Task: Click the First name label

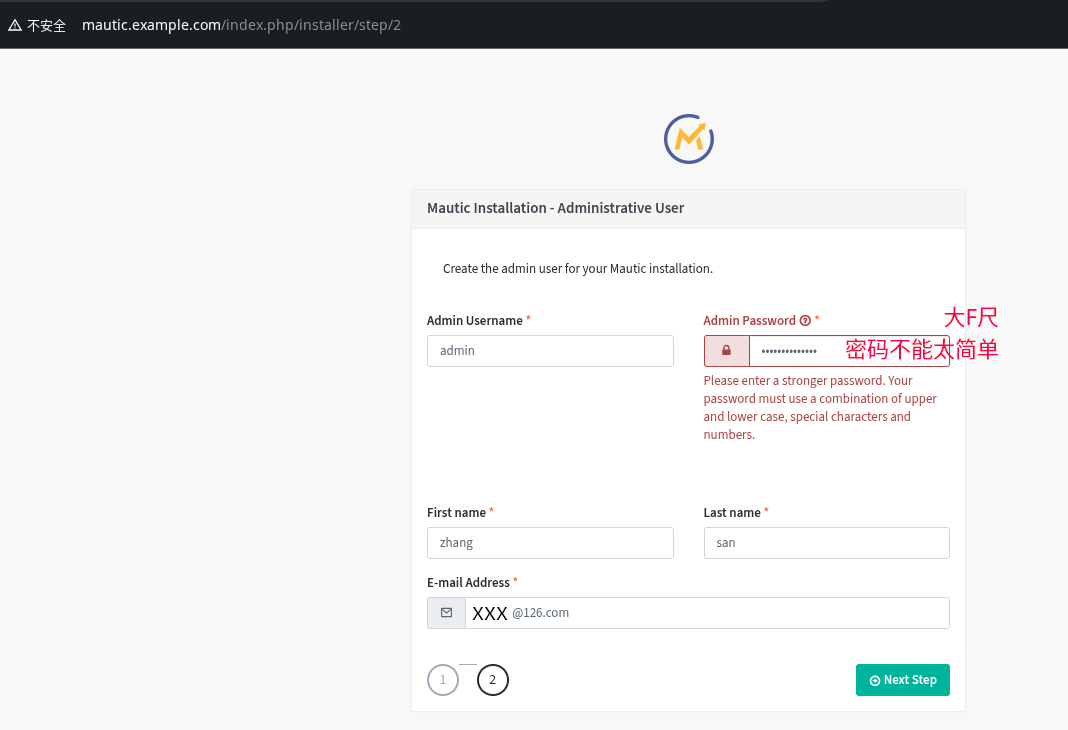Action: tap(456, 513)
